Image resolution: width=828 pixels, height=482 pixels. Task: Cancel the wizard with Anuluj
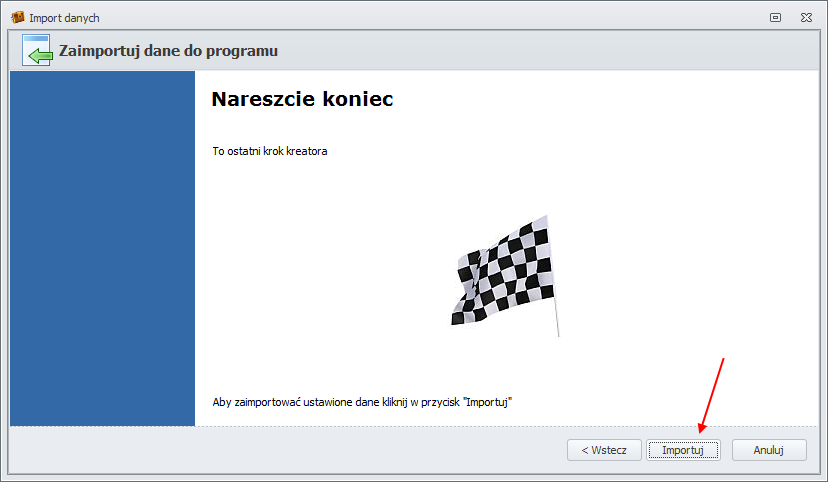tap(768, 450)
